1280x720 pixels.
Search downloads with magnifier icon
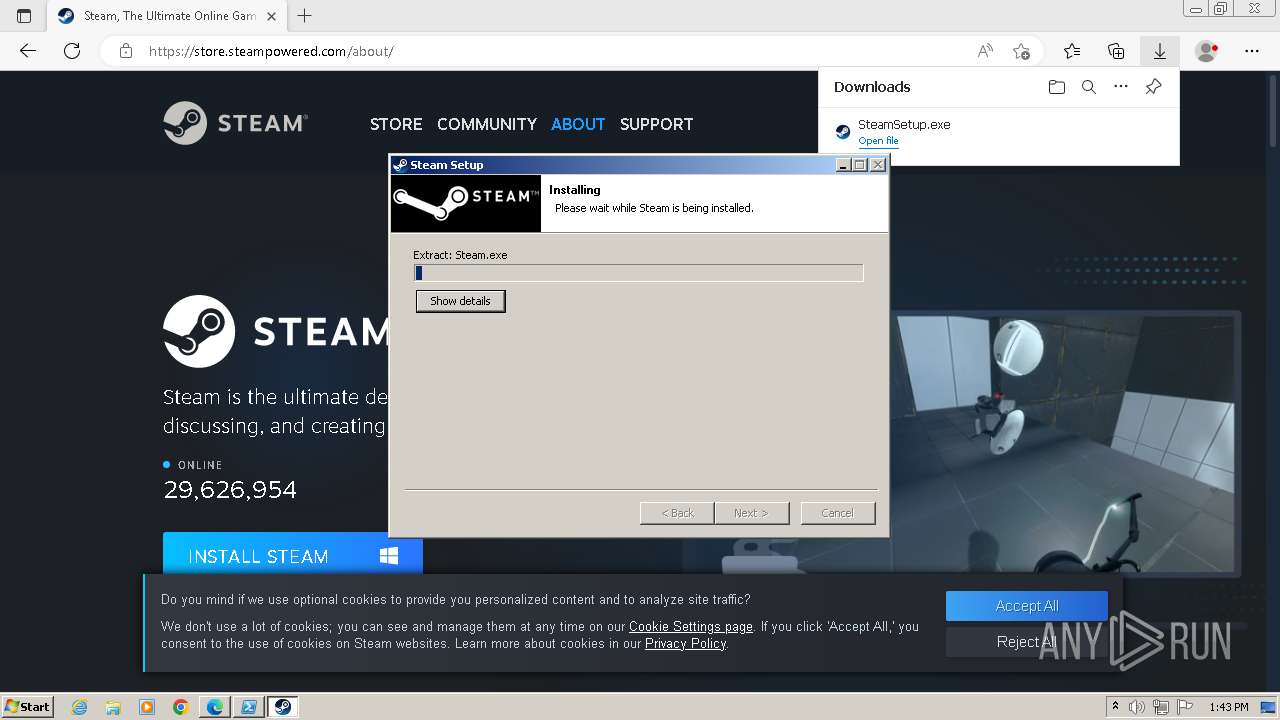coord(1089,87)
